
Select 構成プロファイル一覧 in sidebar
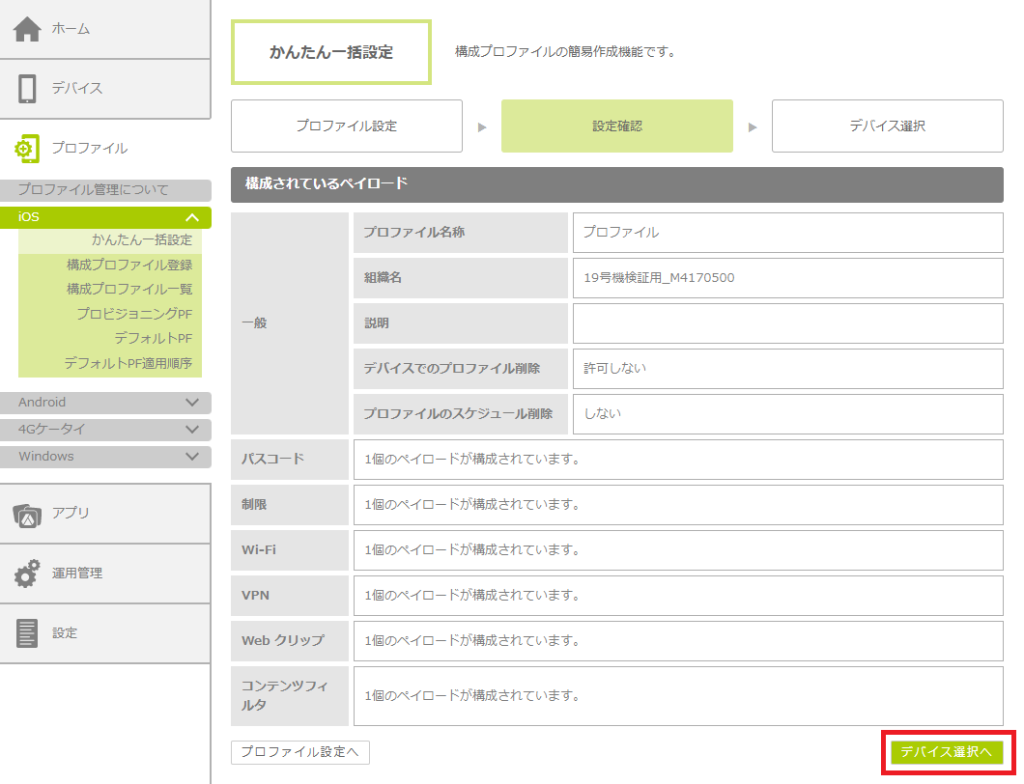(129, 289)
